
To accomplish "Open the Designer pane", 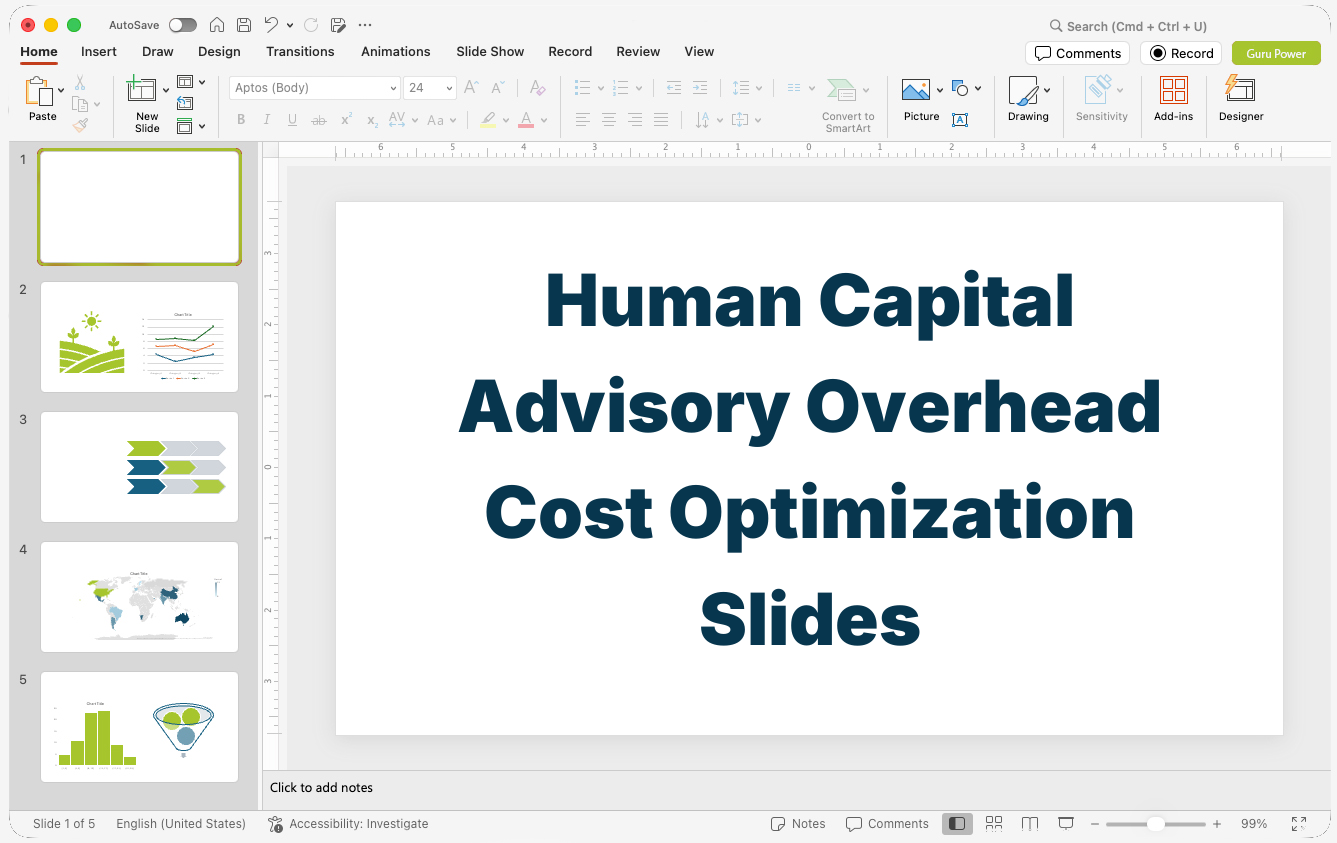I will pyautogui.click(x=1241, y=99).
